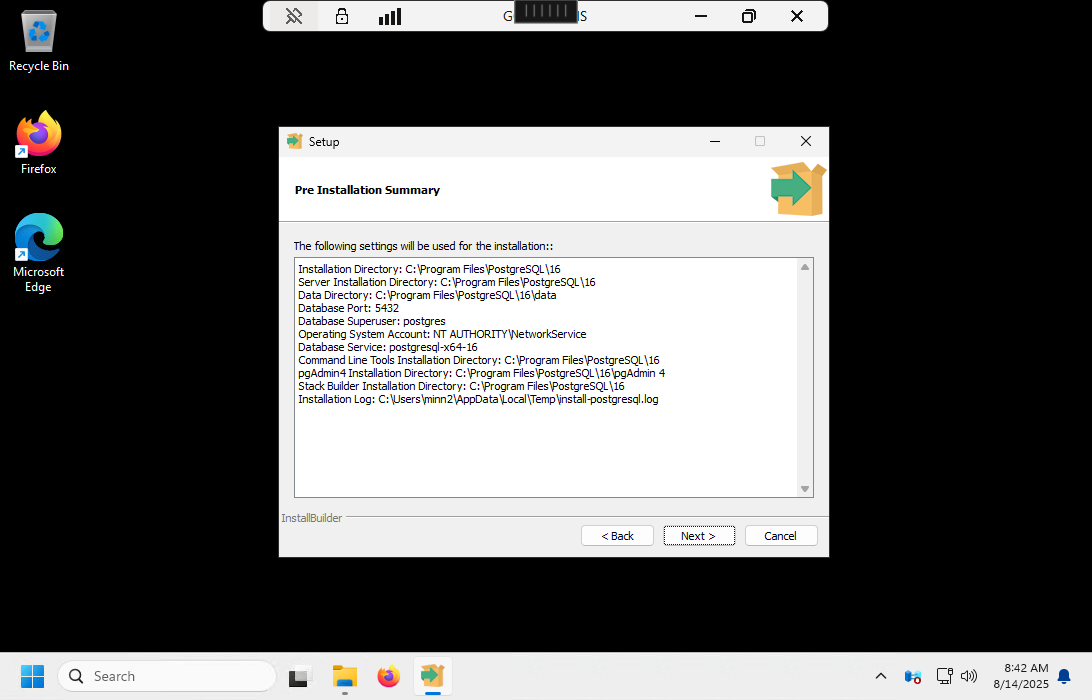Click the lock icon on the session bar

[x=342, y=16]
